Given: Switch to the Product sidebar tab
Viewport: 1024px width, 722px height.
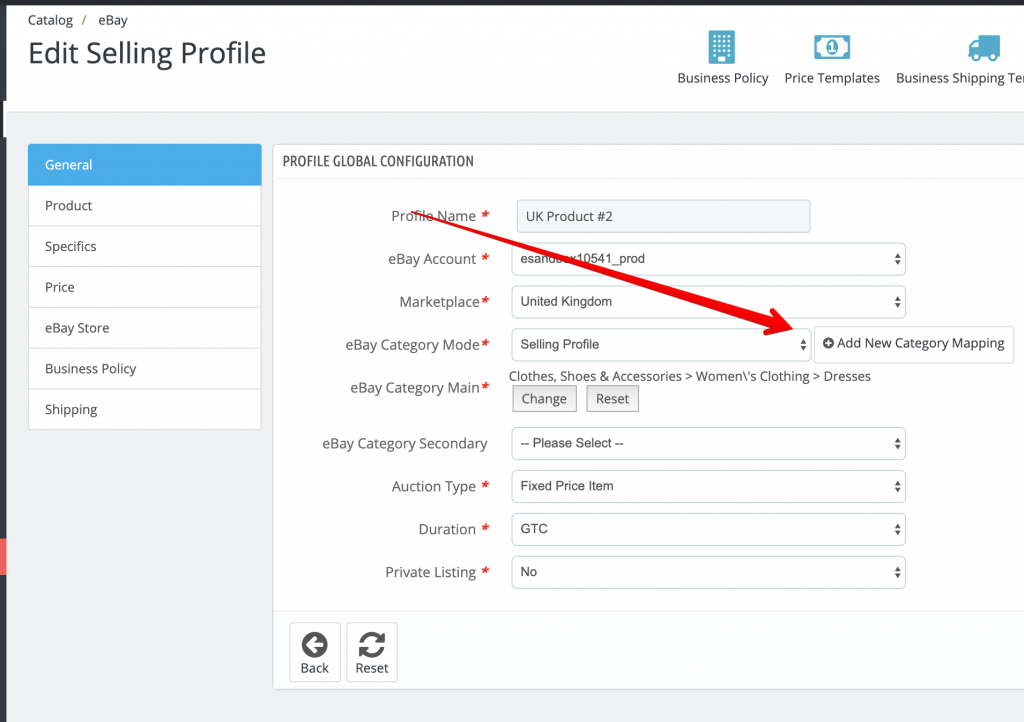Looking at the screenshot, I should [144, 206].
